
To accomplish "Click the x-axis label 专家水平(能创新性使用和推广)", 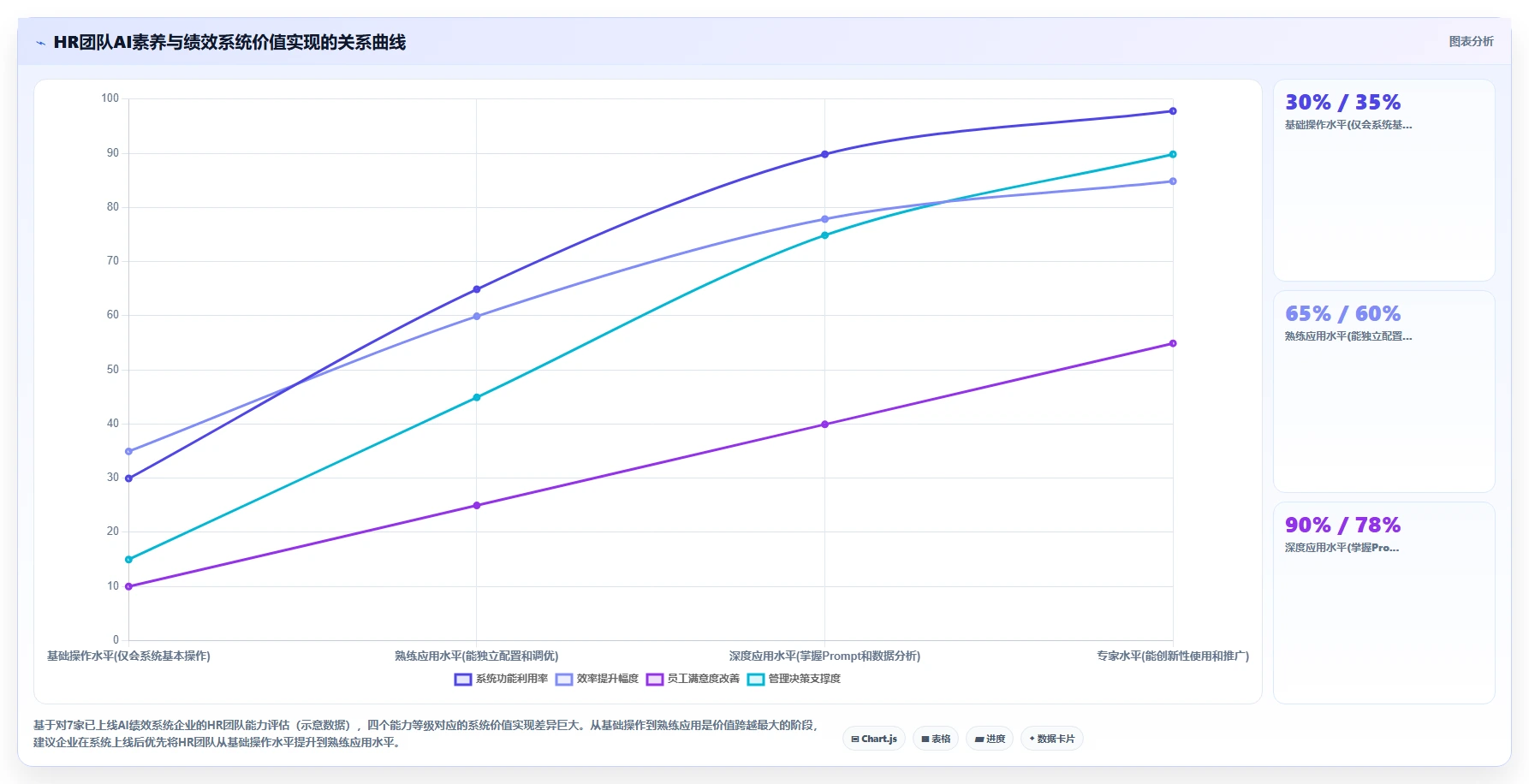I will pyautogui.click(x=1173, y=656).
